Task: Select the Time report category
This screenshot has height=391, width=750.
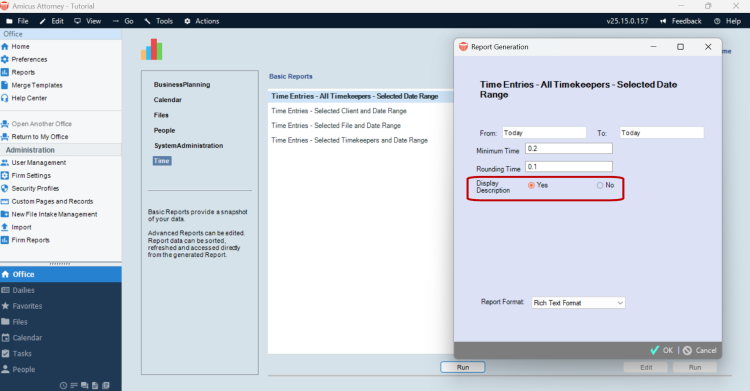Action: [162, 161]
